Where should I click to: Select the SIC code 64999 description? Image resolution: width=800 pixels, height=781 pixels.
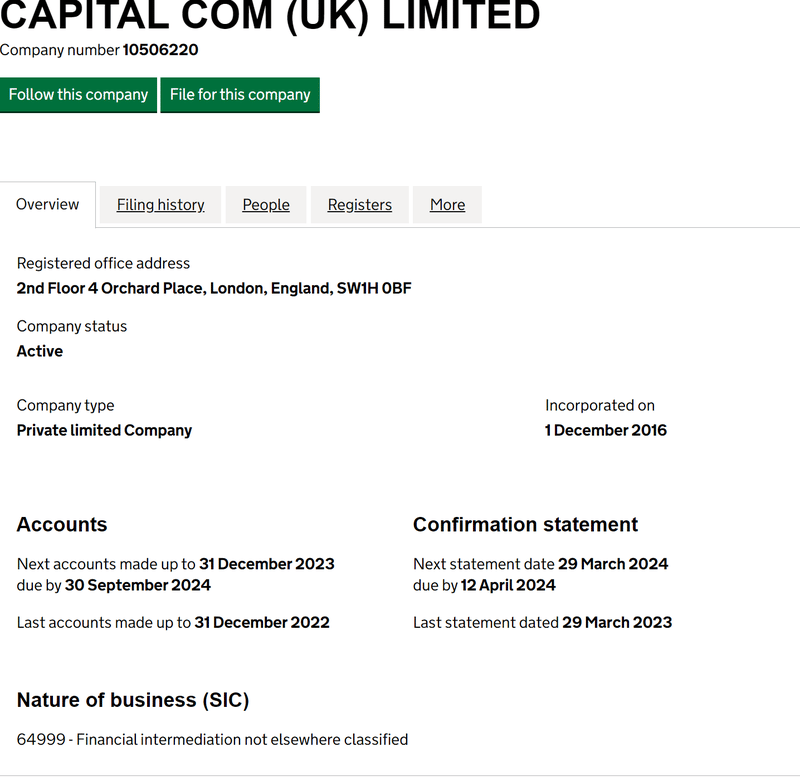pos(212,739)
